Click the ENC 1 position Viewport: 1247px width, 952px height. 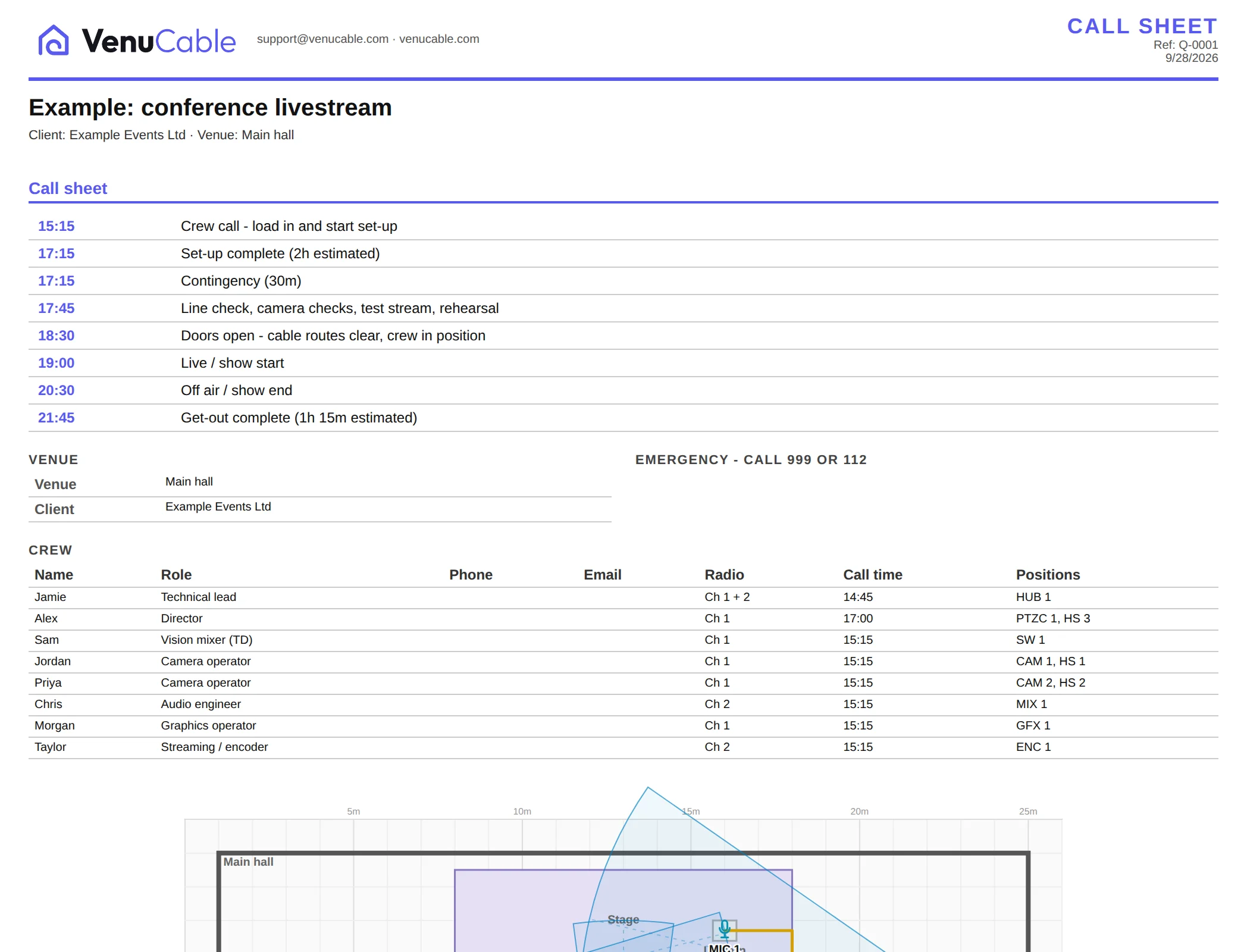click(1033, 747)
